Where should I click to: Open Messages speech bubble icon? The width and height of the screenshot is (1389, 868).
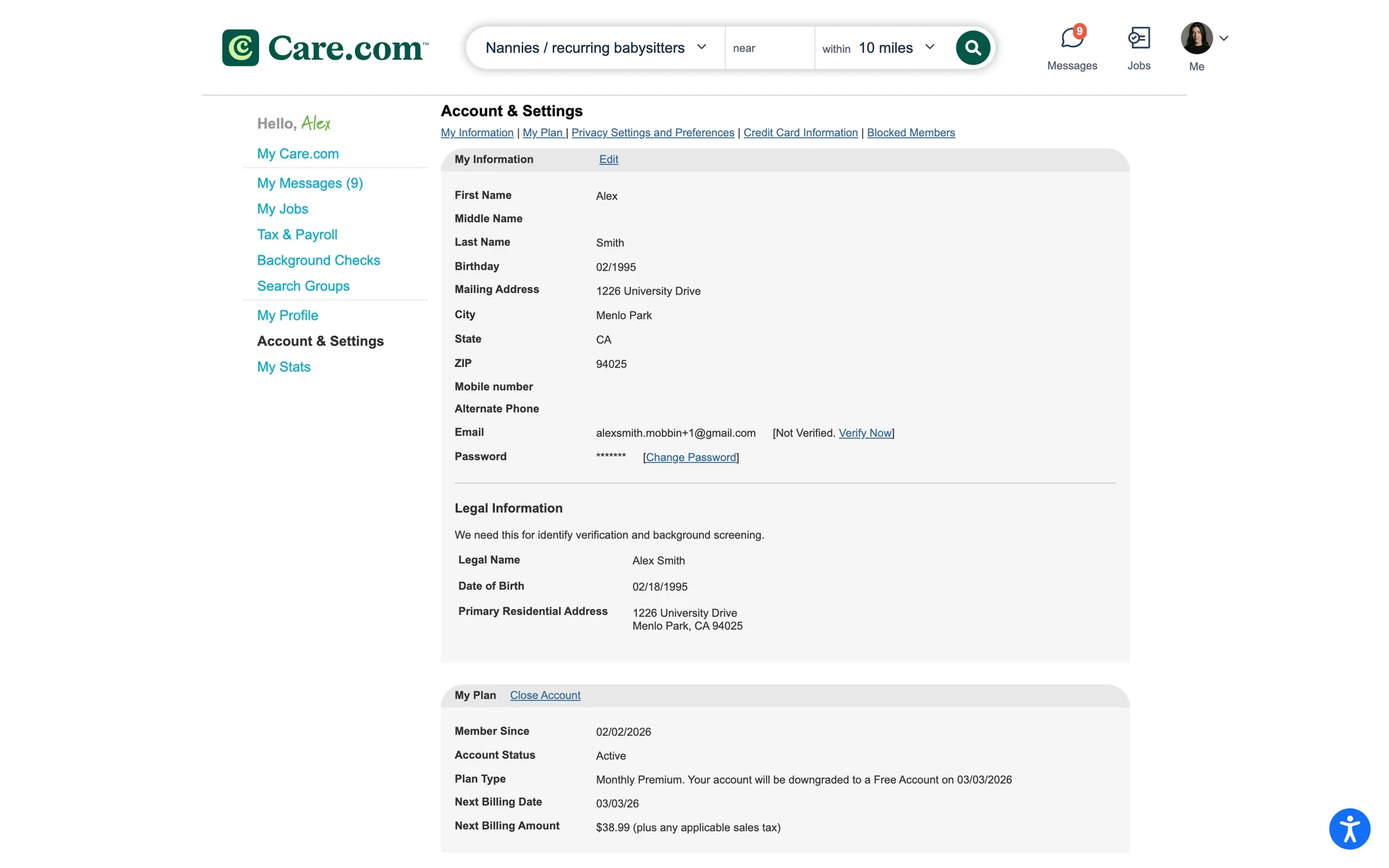point(1071,38)
